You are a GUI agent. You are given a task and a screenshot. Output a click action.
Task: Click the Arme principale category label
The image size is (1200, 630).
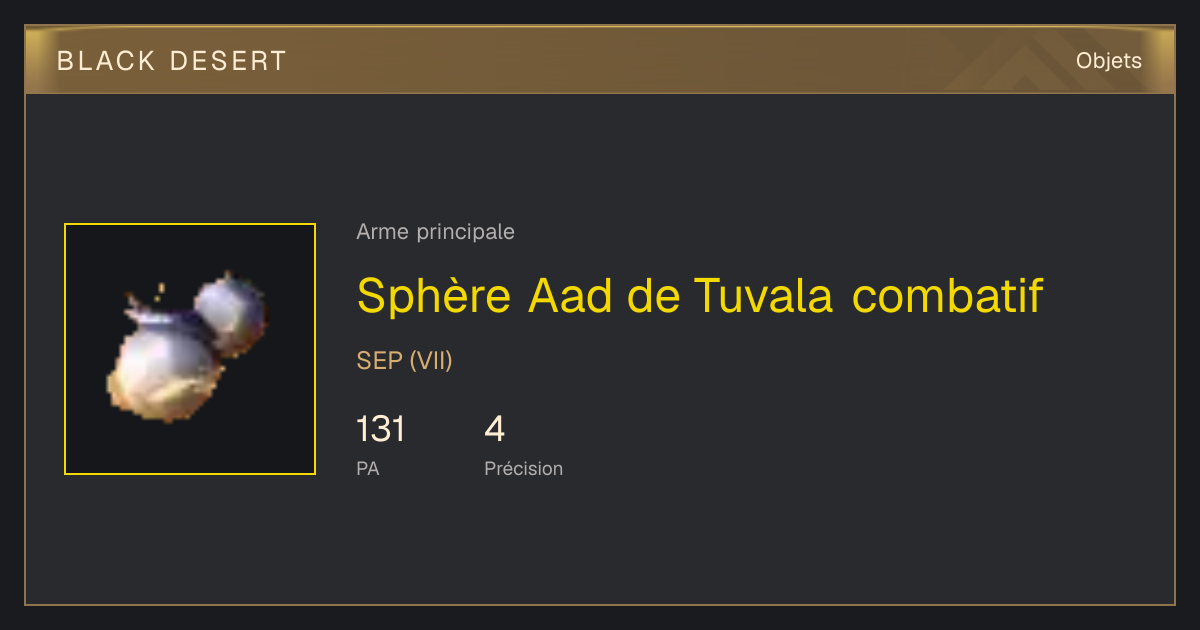tap(435, 232)
